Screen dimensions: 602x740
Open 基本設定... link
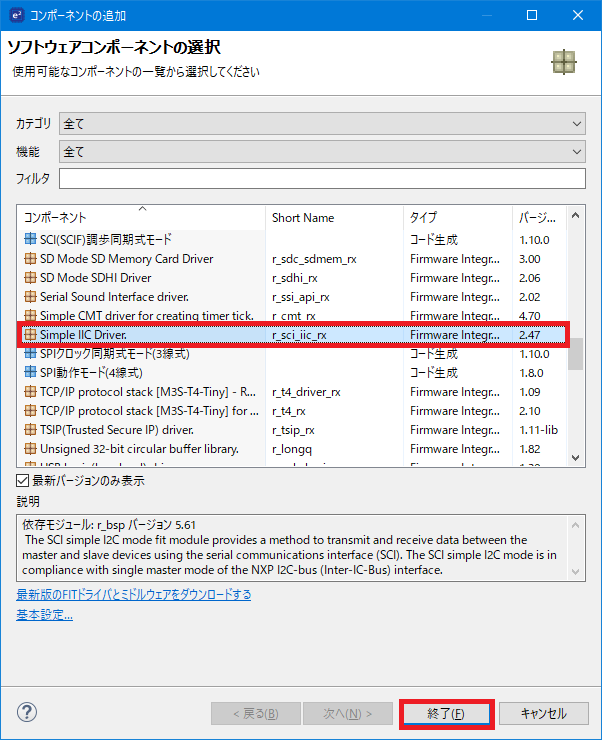44,614
